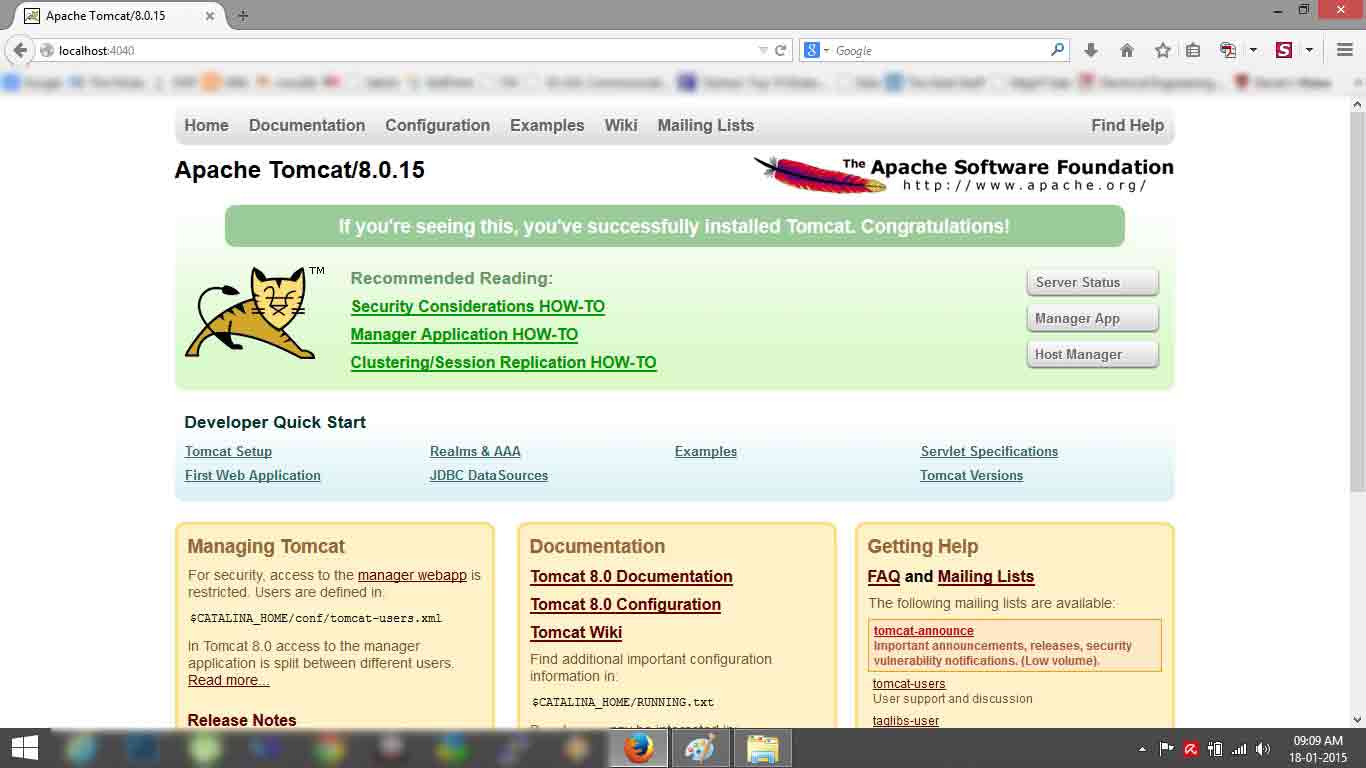1366x768 pixels.
Task: Click the Apache Software Foundation feather logo
Action: 962,174
